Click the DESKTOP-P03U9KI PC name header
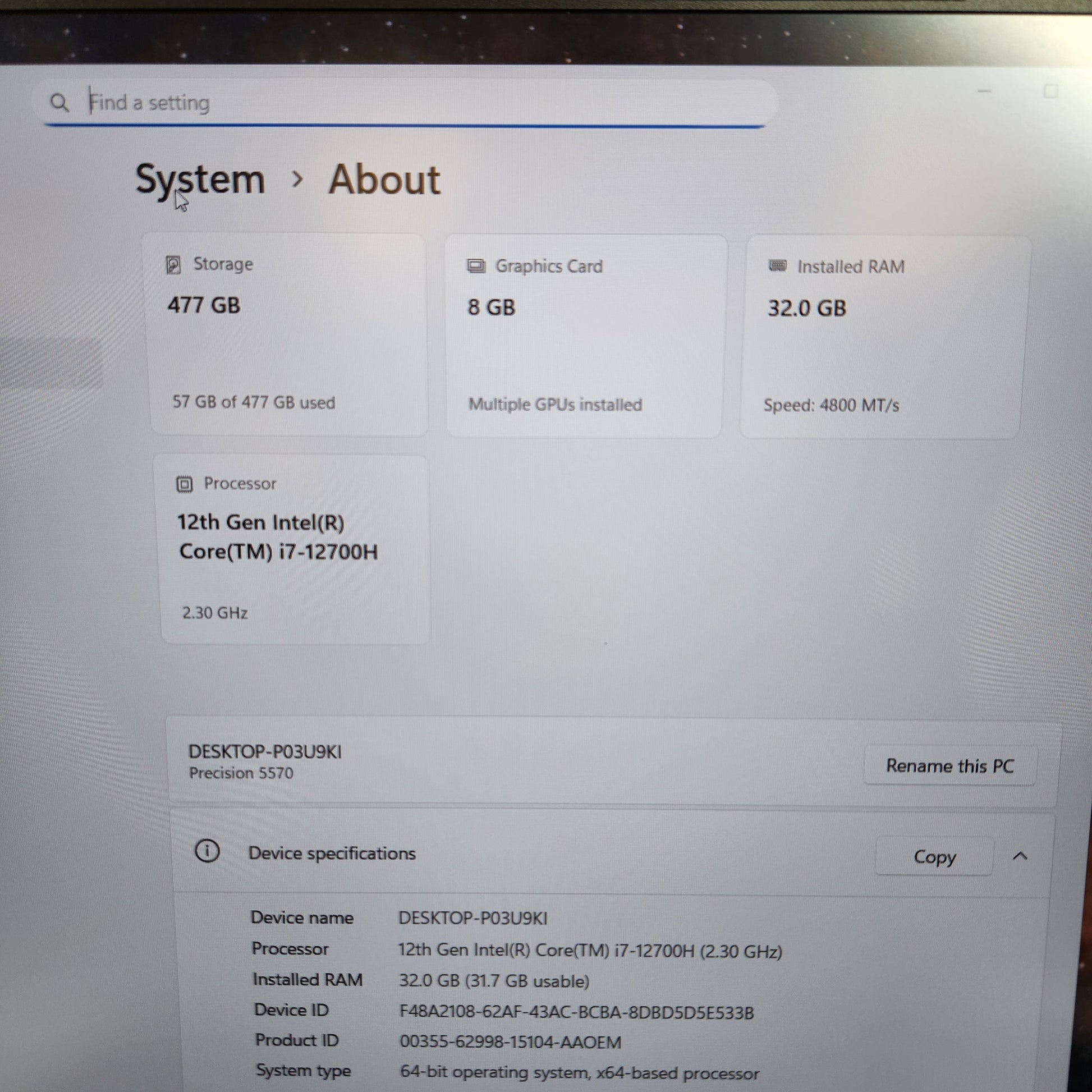Screen dimensions: 1092x1092 [264, 752]
